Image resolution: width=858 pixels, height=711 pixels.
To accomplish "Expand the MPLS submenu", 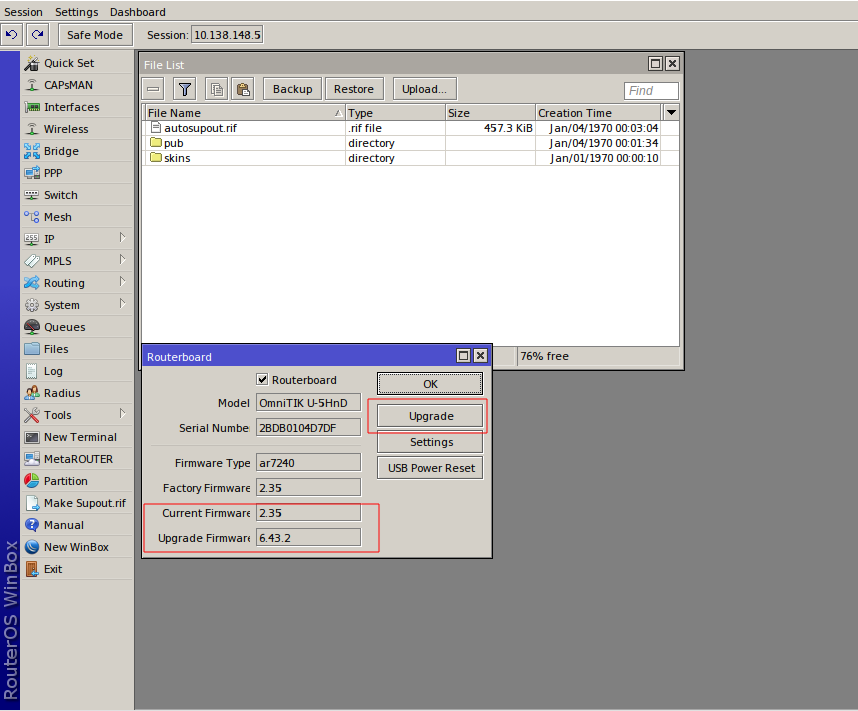I will 77,261.
